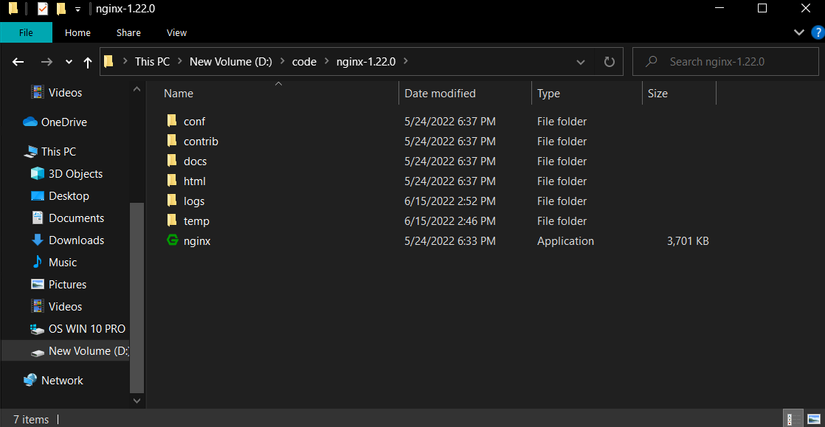Viewport: 825px width, 427px height.
Task: Open the recent locations dropdown
Action: [67, 62]
